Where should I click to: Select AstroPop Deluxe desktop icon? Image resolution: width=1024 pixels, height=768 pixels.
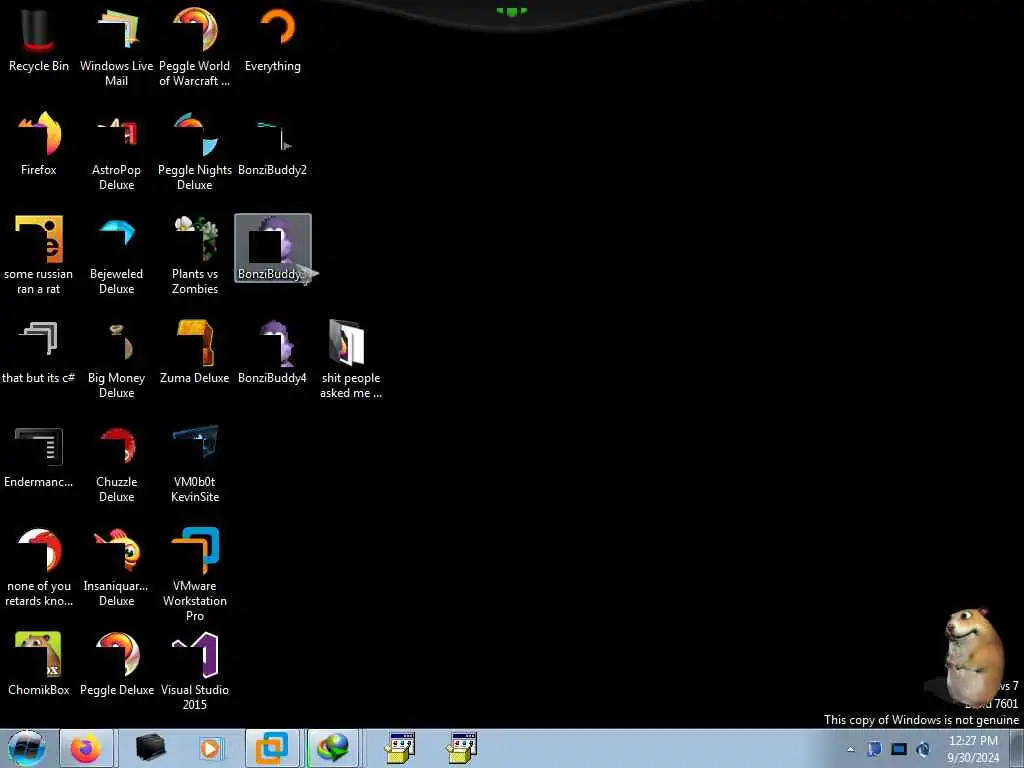(x=116, y=152)
